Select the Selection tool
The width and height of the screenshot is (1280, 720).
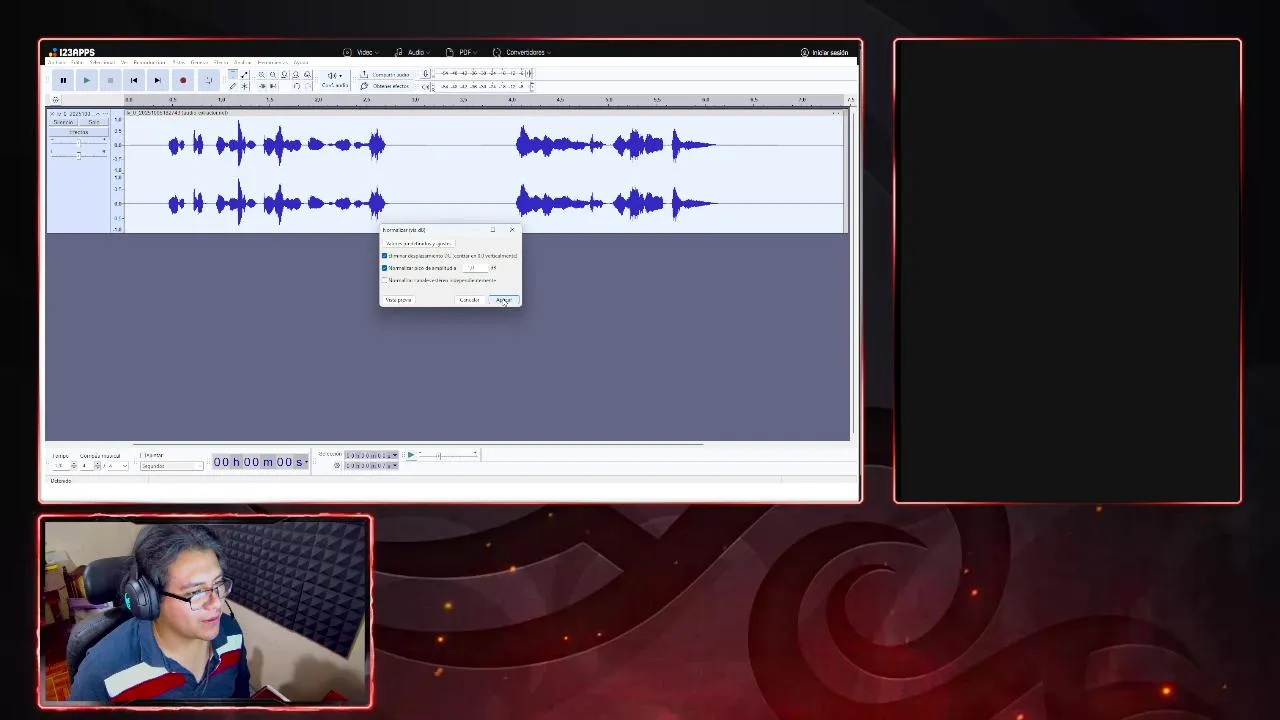(232, 75)
